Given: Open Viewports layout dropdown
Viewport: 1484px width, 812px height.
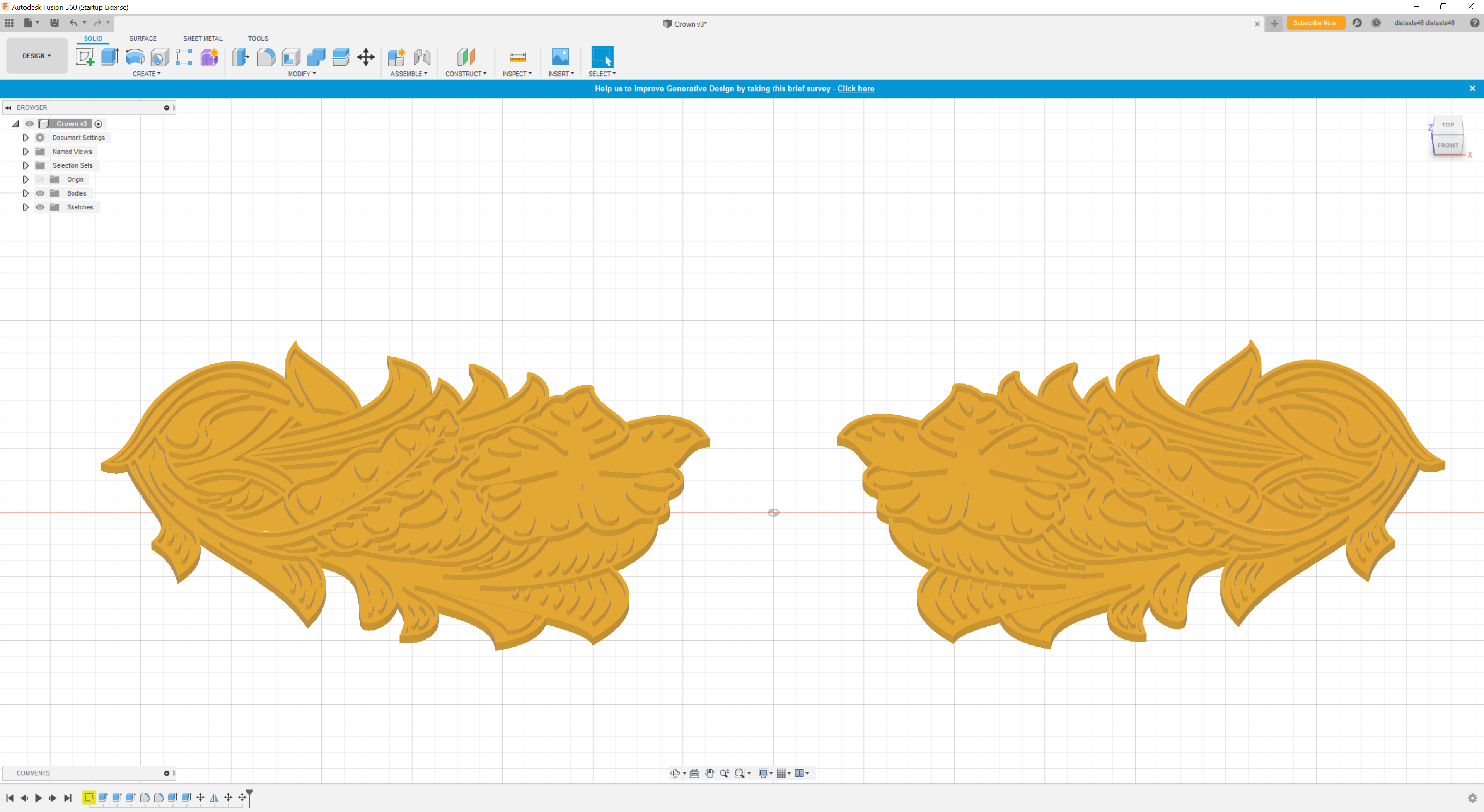Looking at the screenshot, I should pos(802,773).
